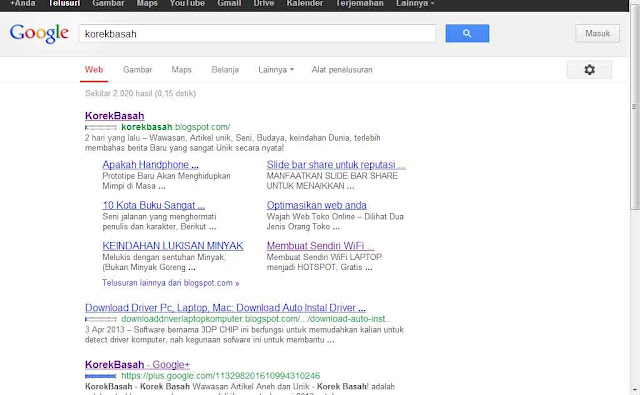
Task: Click the blue magnifier search button
Action: [467, 33]
